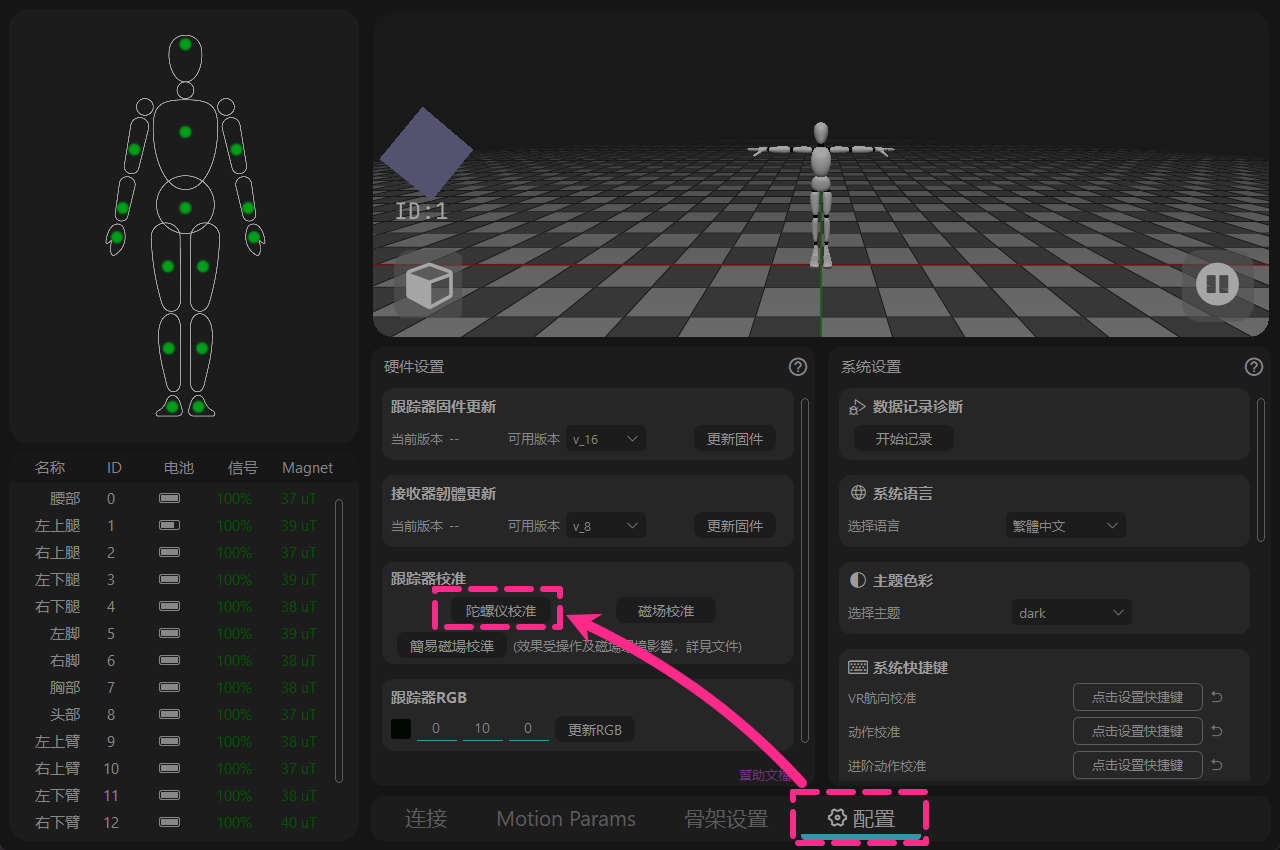The image size is (1280, 850).
Task: Open the 选择主题 dark dropdown
Action: pos(1071,612)
